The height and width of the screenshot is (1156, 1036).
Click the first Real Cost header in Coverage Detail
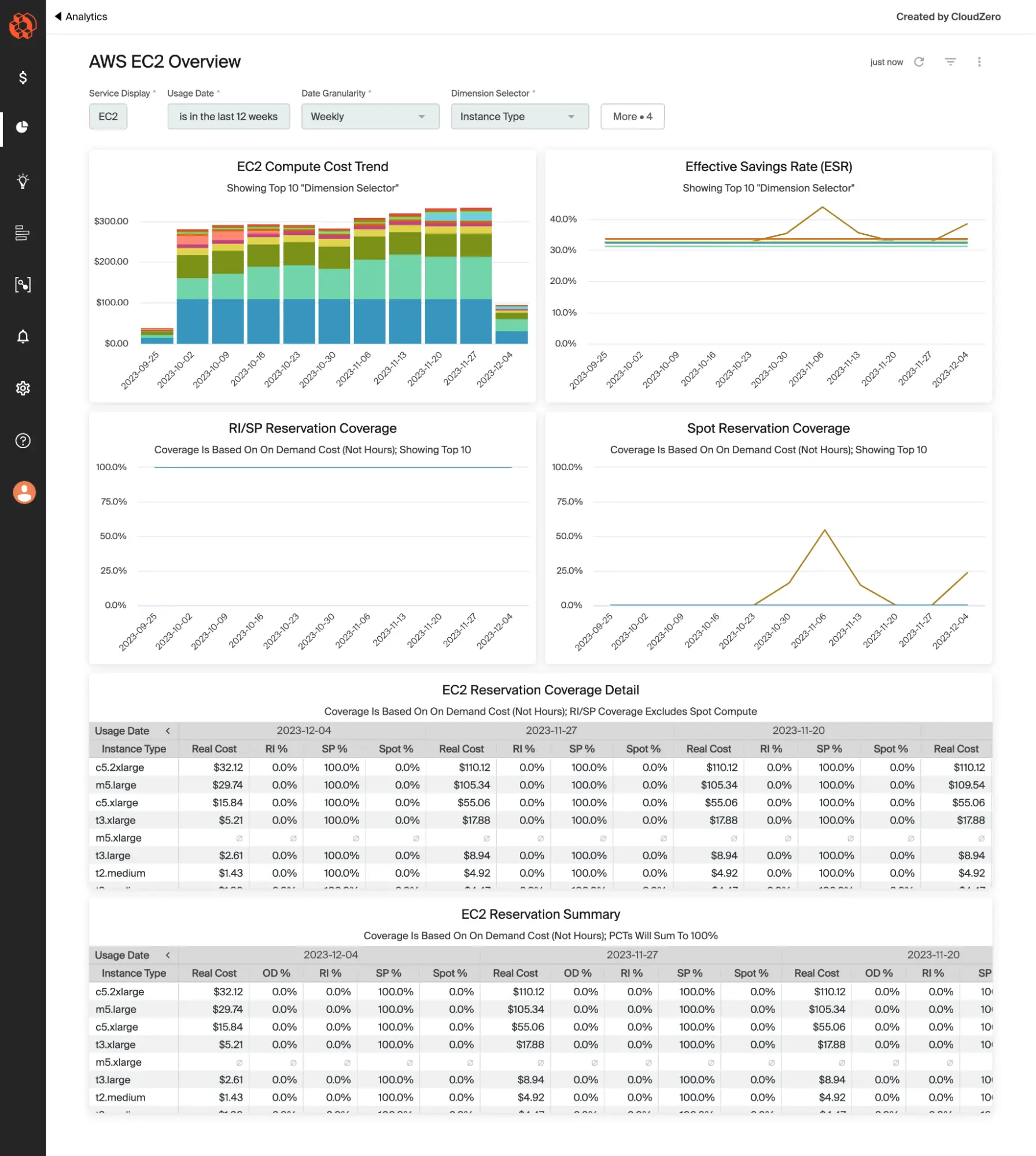[x=213, y=749]
